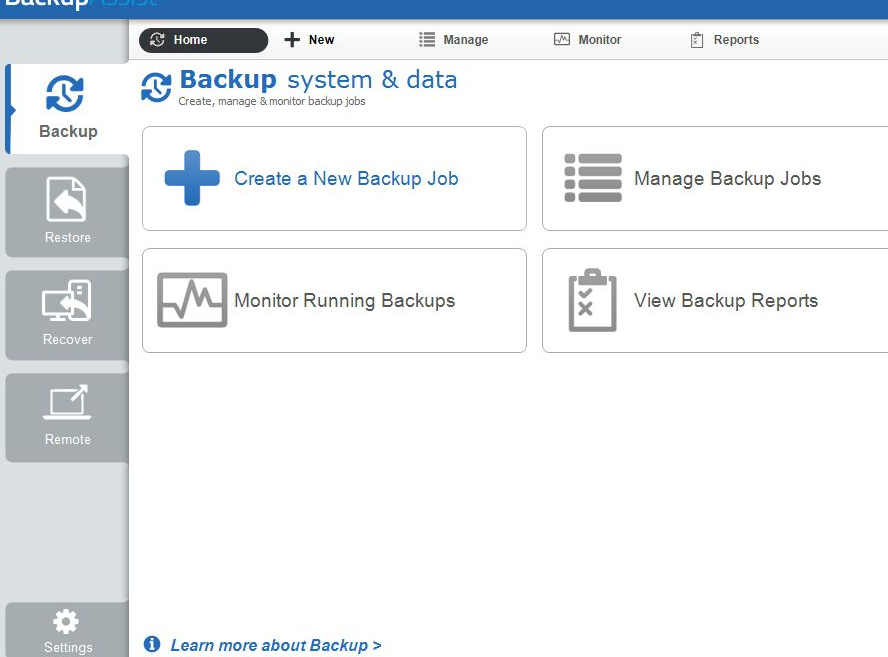Image resolution: width=888 pixels, height=657 pixels.
Task: Switch to the Home tab
Action: (x=203, y=40)
